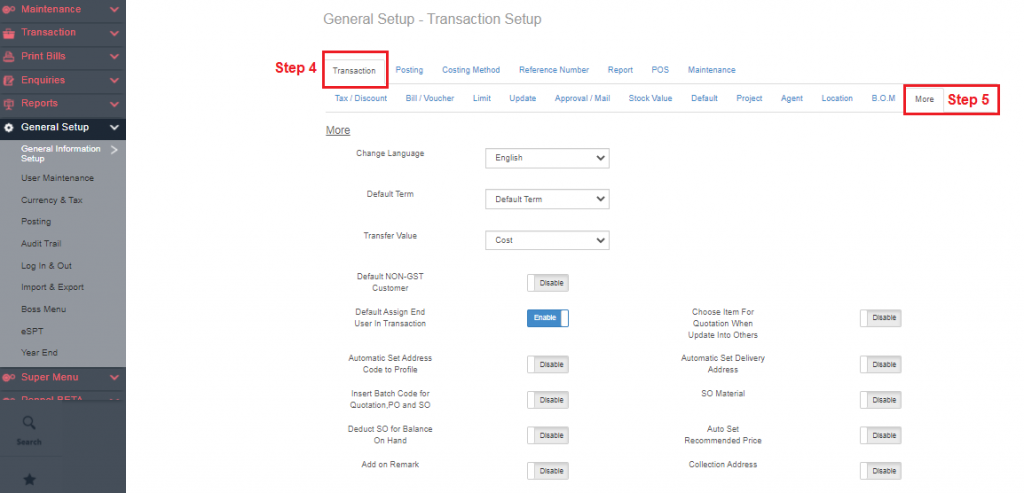
Task: Disable Default Assign End User In Transaction
Action: click(547, 318)
